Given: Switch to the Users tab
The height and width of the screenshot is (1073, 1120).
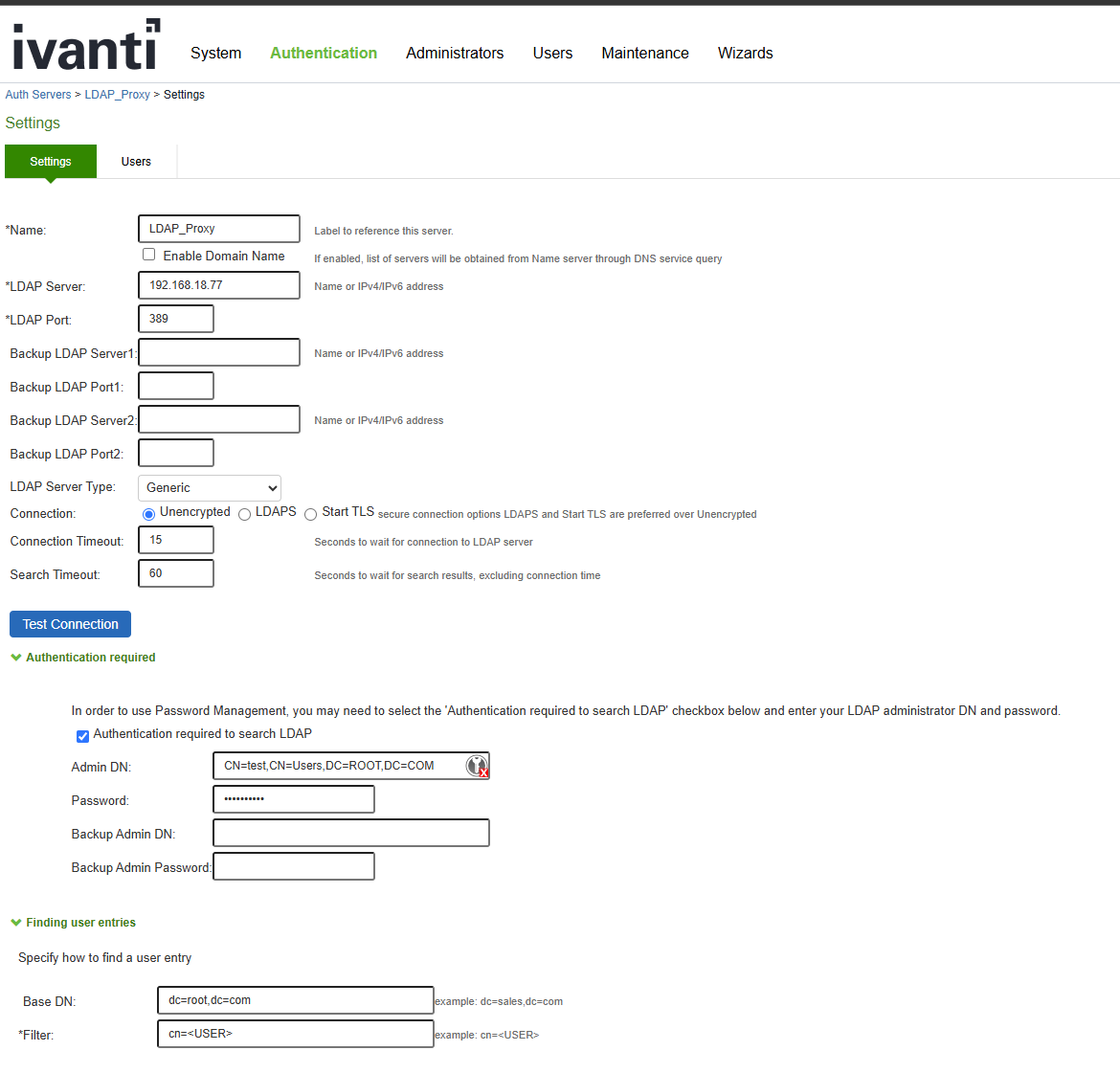Looking at the screenshot, I should [x=136, y=161].
